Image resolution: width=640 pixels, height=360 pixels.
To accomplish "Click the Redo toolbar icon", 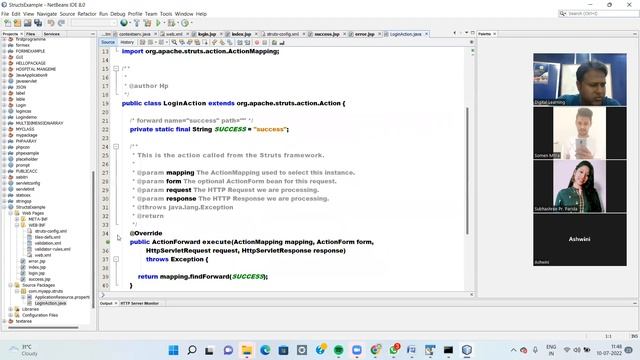I will [61, 23].
